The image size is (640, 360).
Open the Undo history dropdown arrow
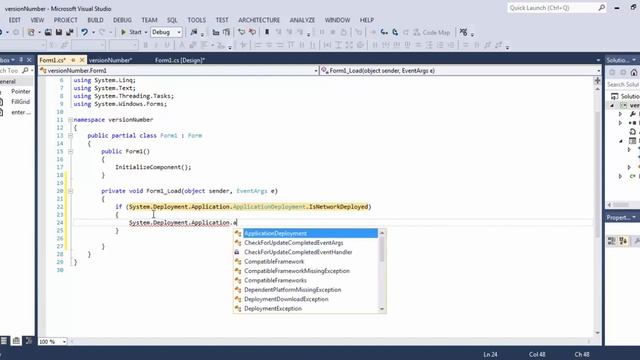click(x=93, y=32)
